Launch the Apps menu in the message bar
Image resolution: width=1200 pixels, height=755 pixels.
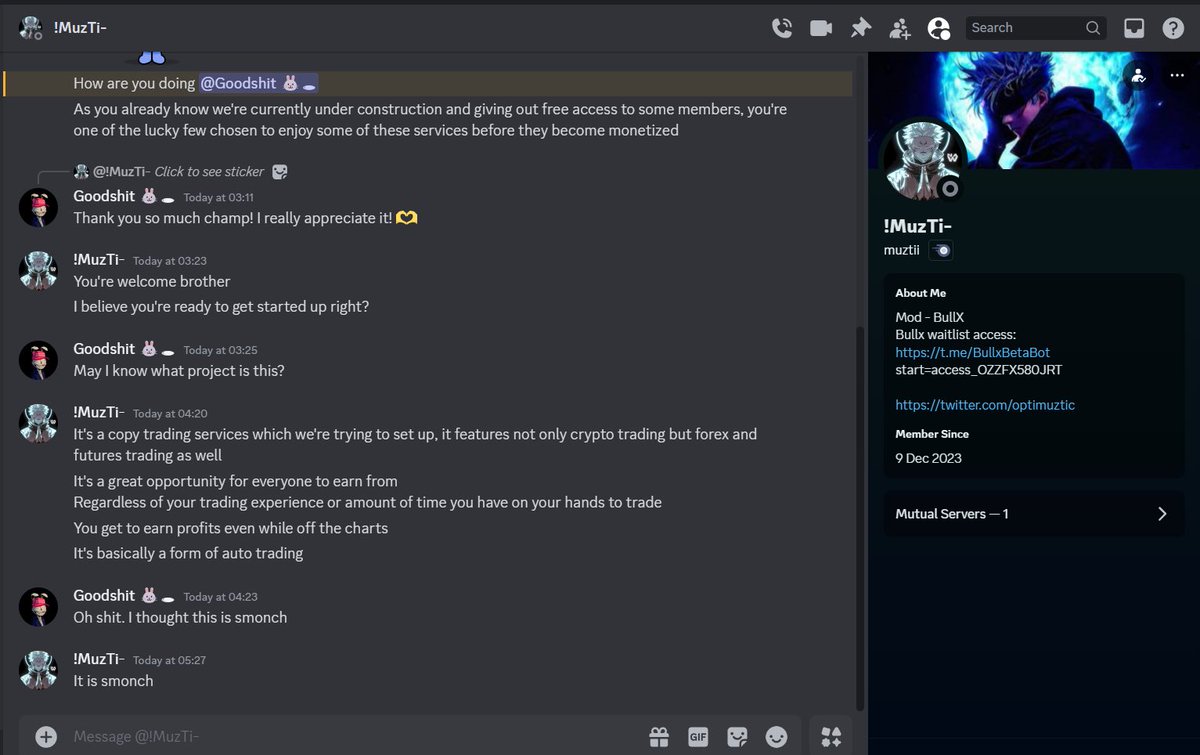tap(831, 736)
